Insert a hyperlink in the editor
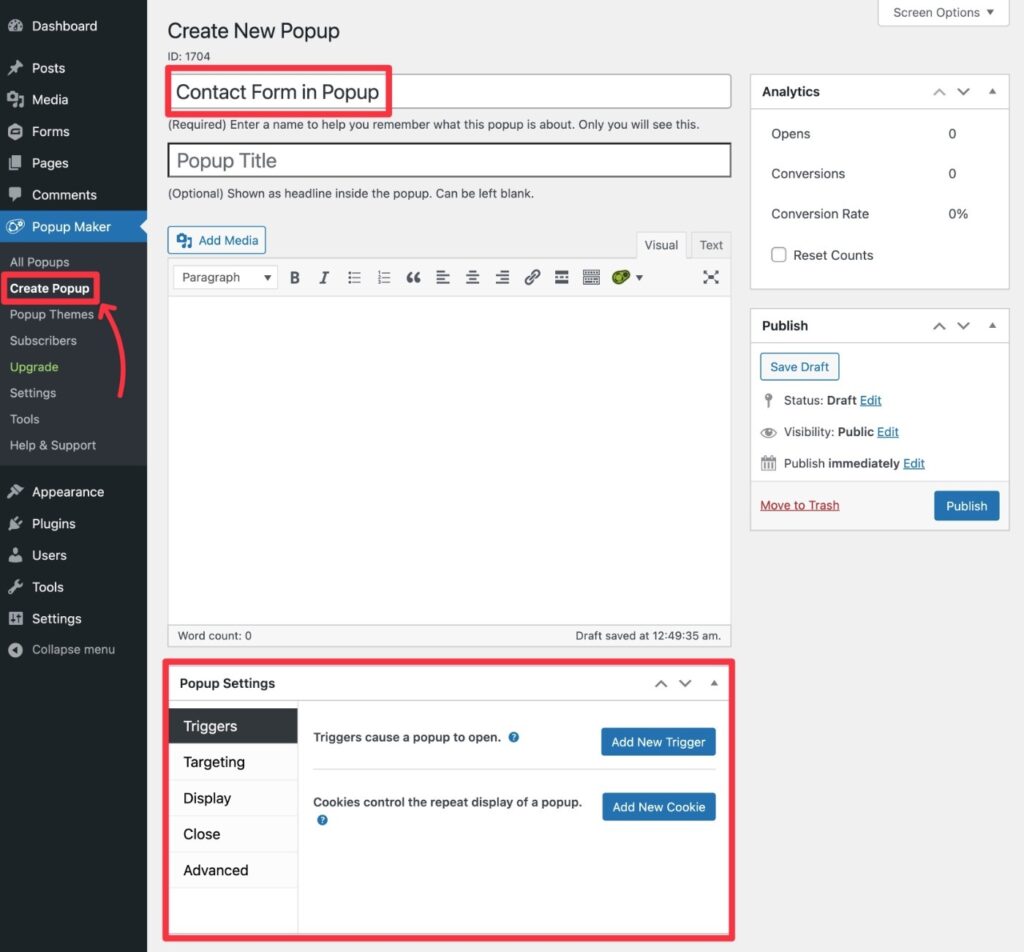 pyautogui.click(x=532, y=277)
